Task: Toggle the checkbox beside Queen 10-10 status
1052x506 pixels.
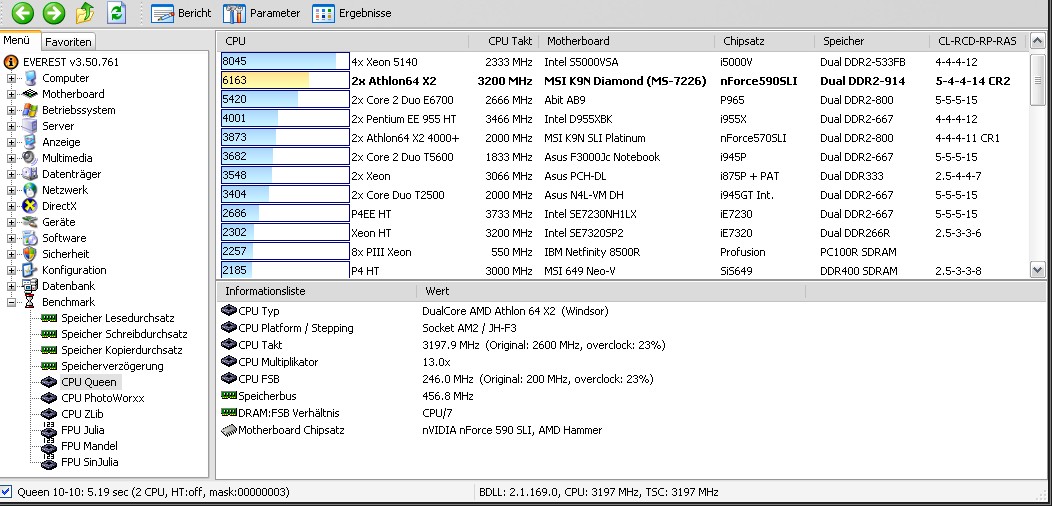Action: pyautogui.click(x=6, y=492)
